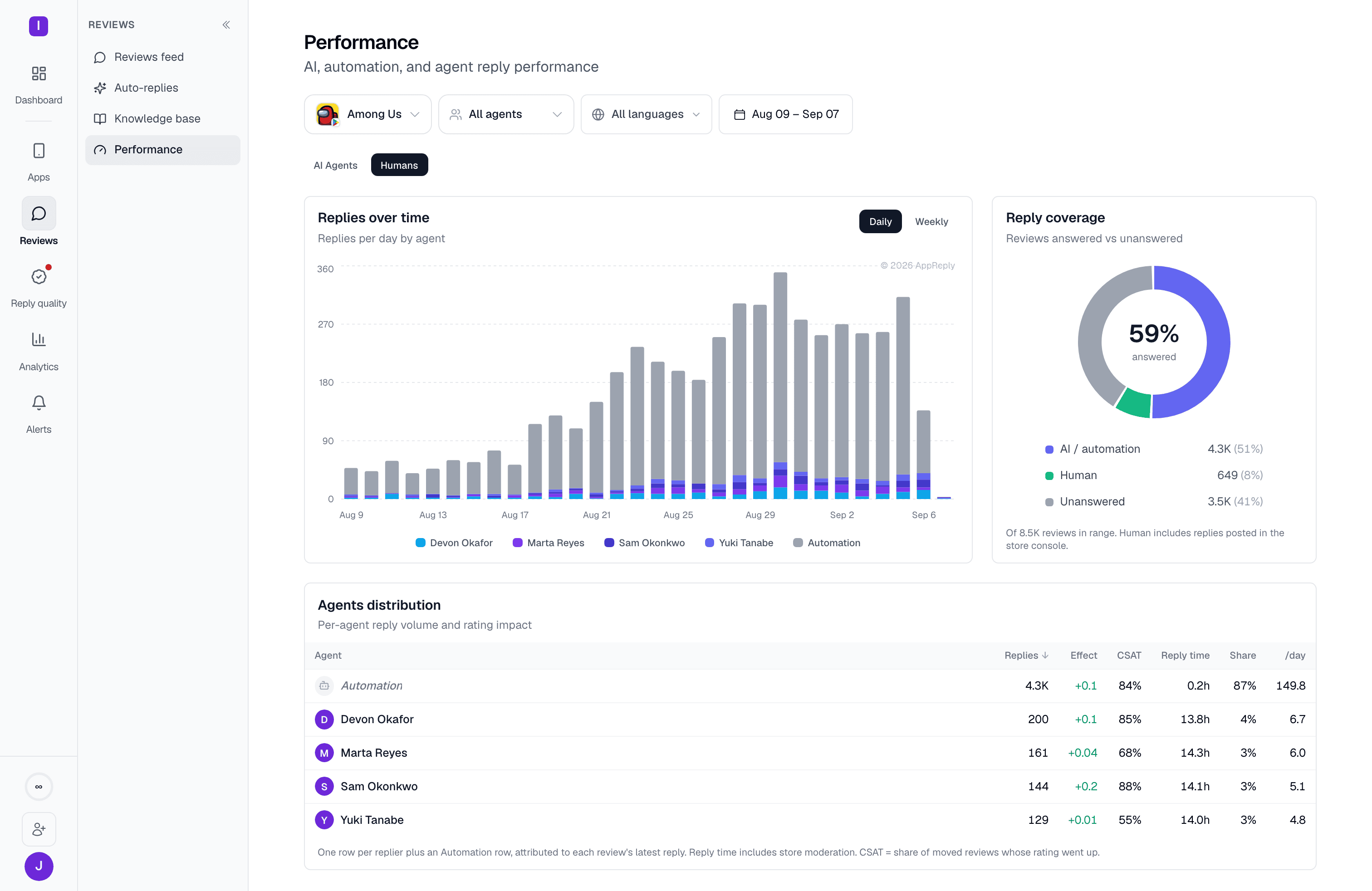
Task: Click the Among Us app icon
Action: [328, 115]
